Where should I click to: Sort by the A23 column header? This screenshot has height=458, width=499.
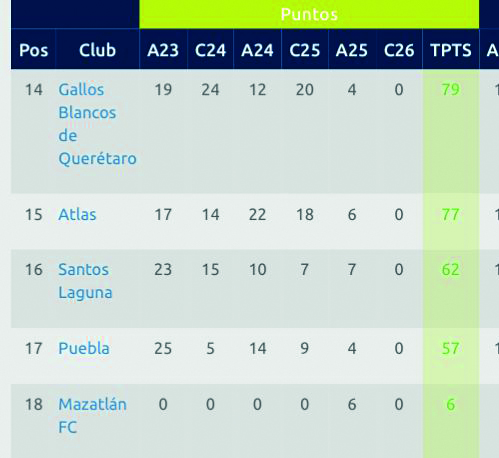(x=163, y=50)
